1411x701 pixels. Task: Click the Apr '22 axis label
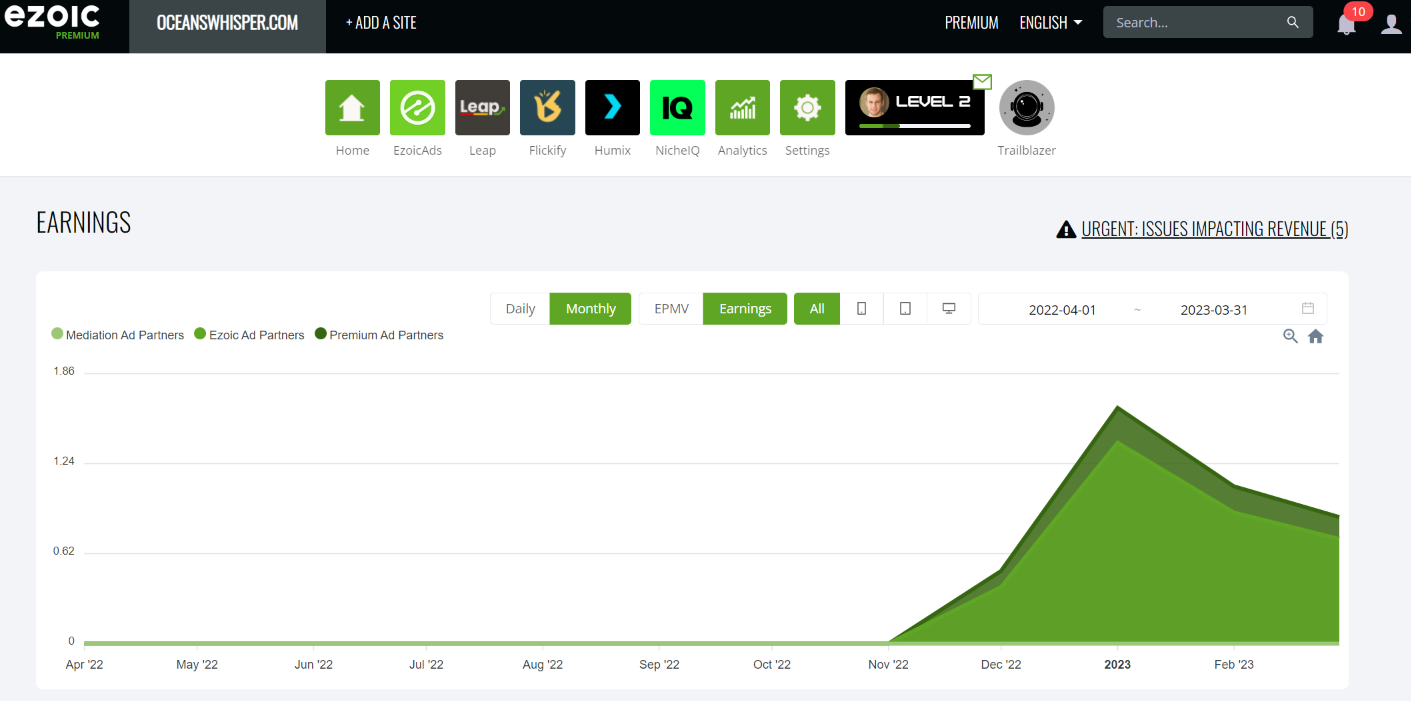tap(84, 665)
